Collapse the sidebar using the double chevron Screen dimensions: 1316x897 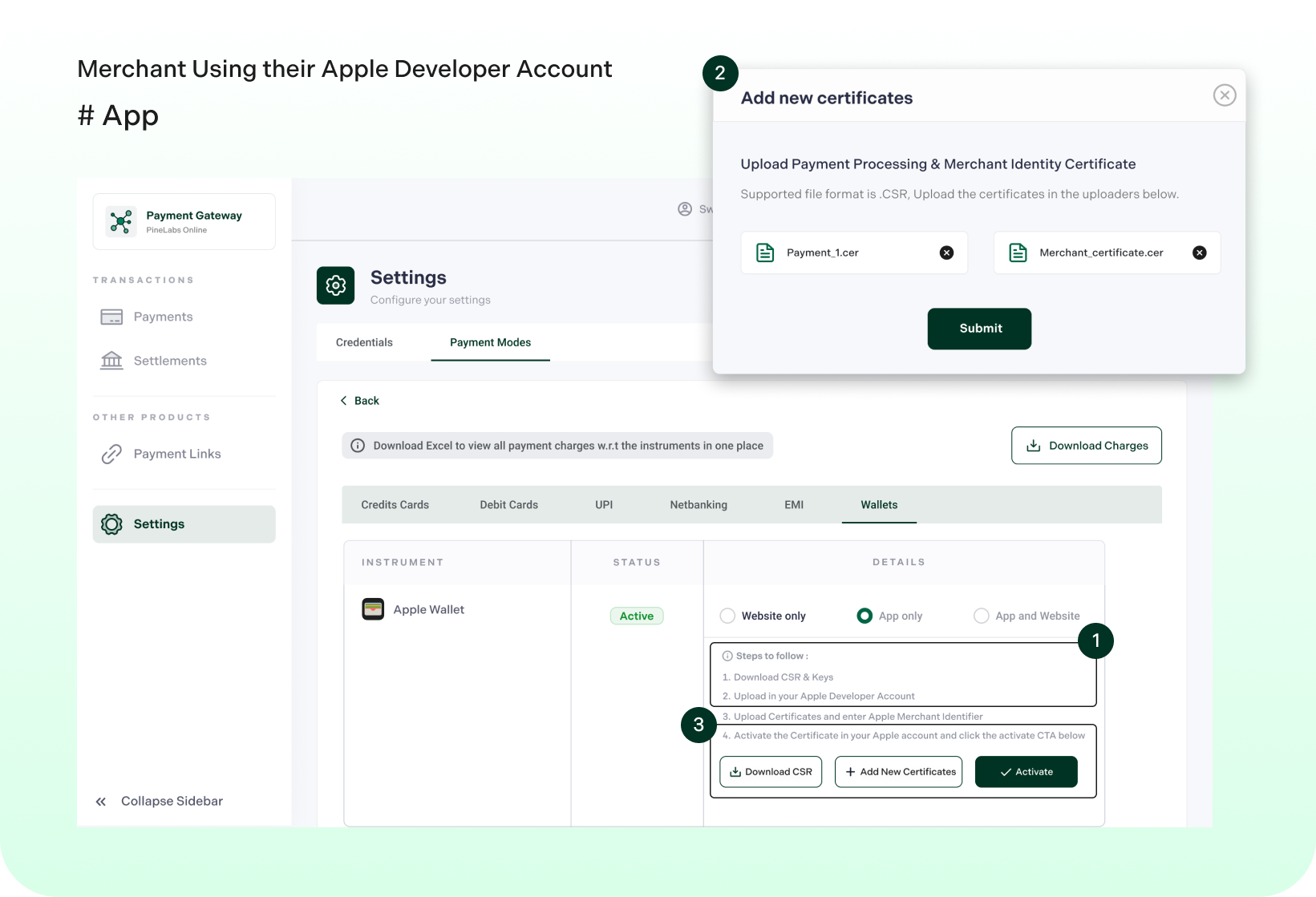pos(101,801)
